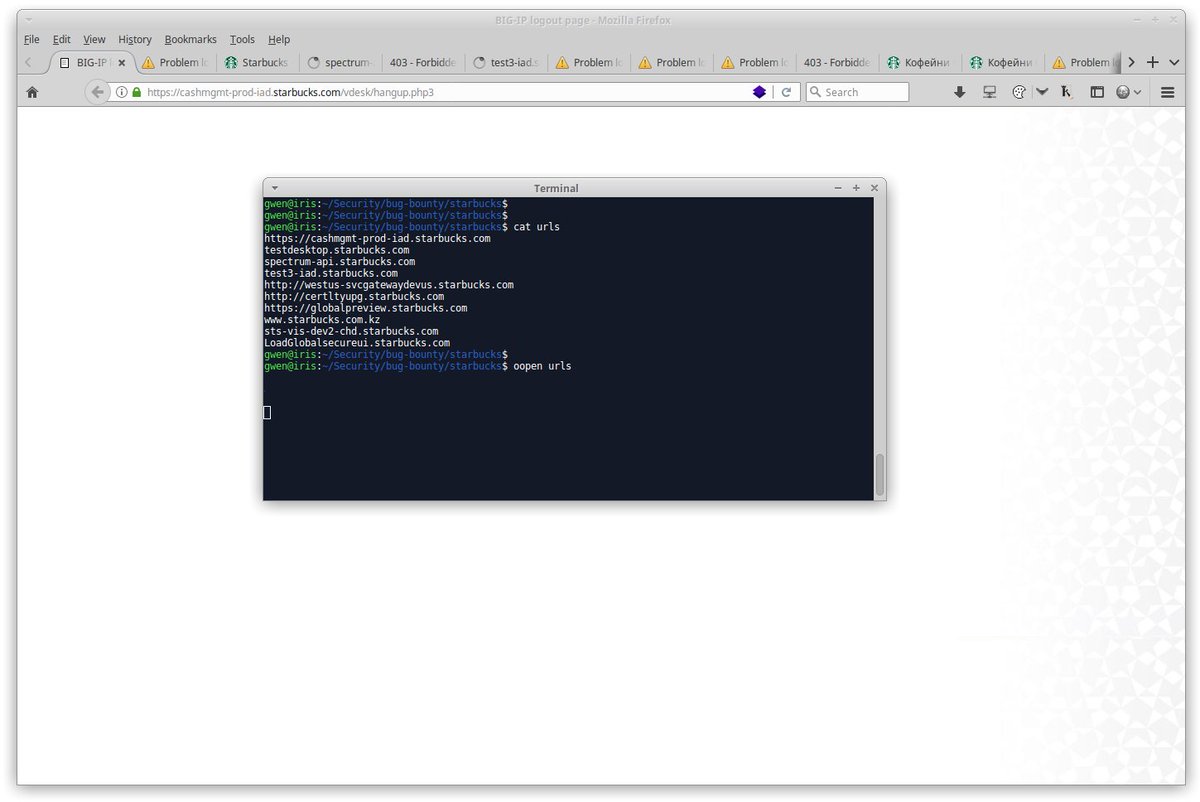Switch to the test3-iad.s tab
Screen dimensions: 1200x802
(x=505, y=62)
